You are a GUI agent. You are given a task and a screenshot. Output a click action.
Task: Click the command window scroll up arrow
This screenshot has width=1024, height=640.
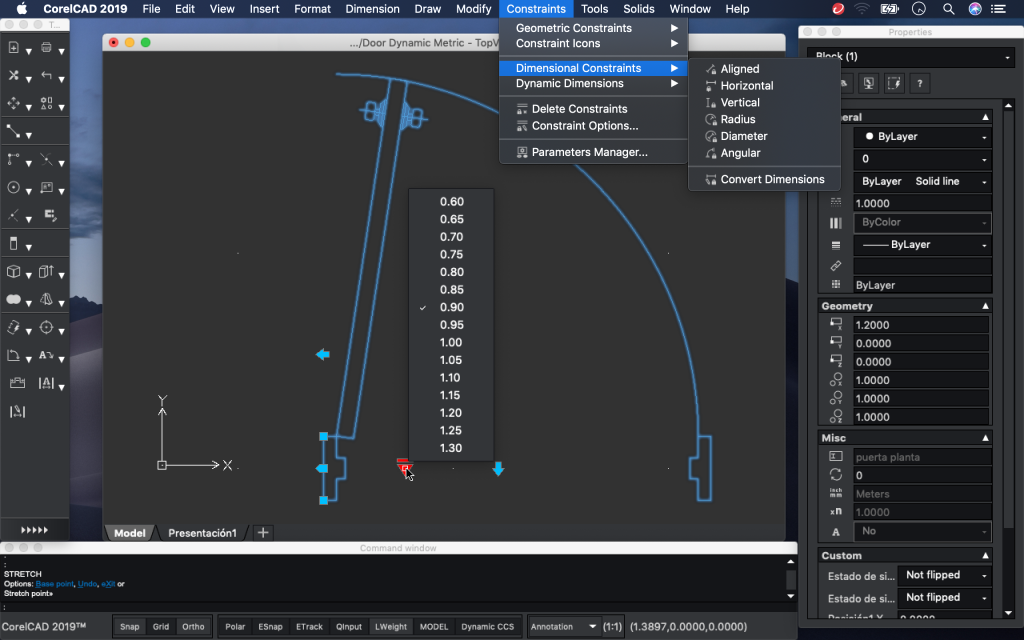(x=790, y=562)
